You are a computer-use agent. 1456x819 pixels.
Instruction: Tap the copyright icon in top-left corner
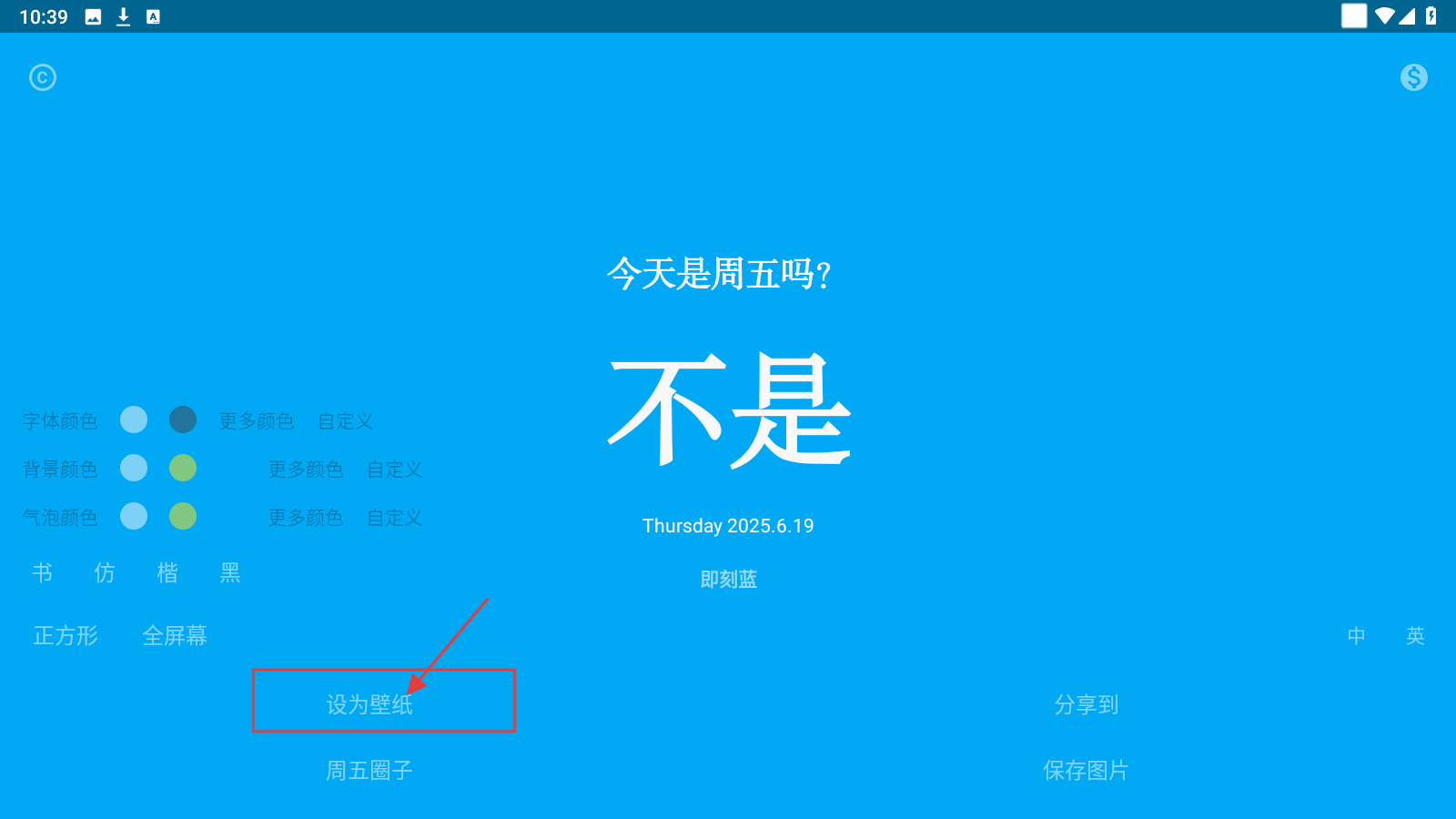pyautogui.click(x=43, y=77)
